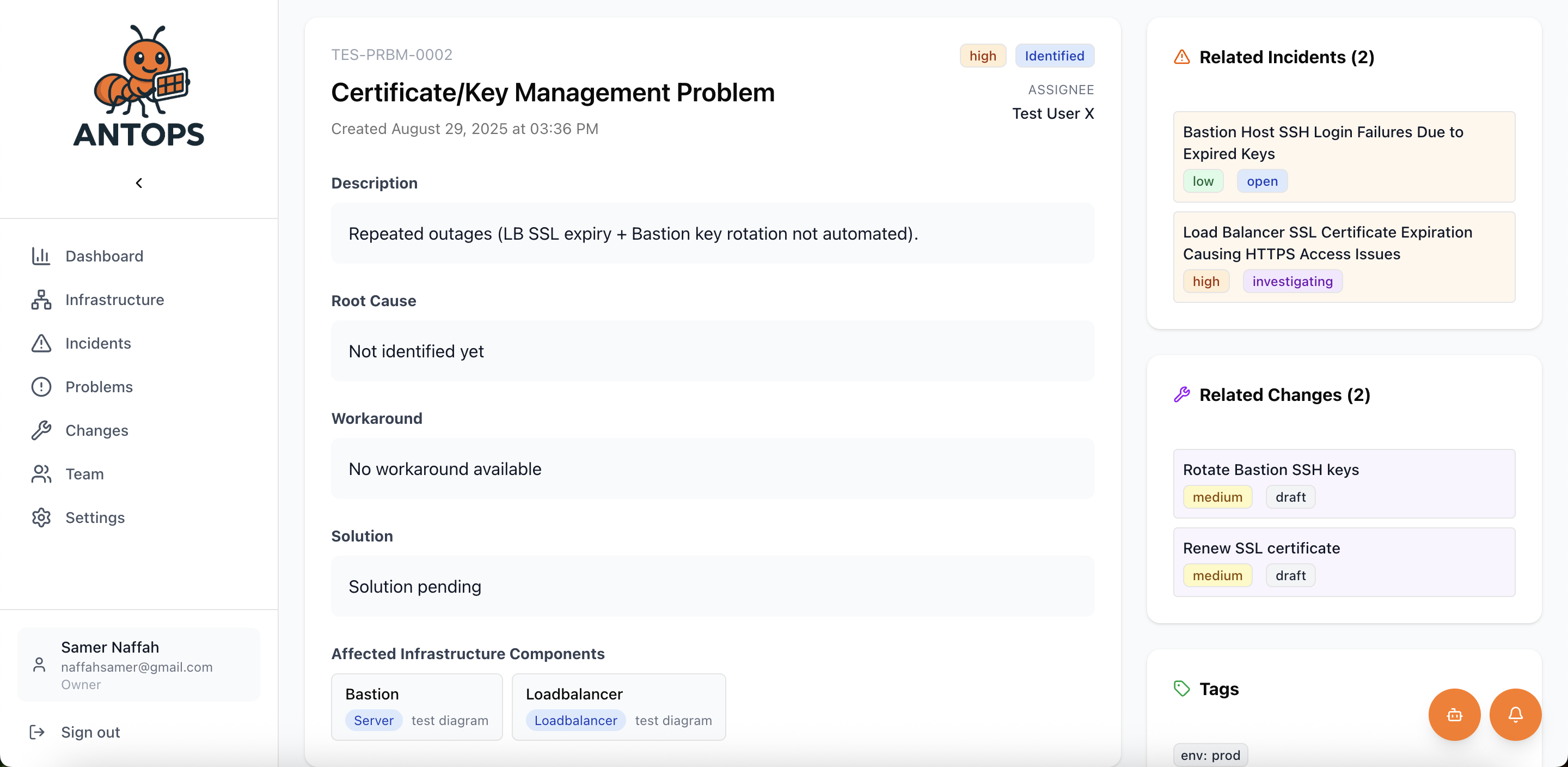Open incident Bastion Host SSH Login Failures

[x=1343, y=156]
